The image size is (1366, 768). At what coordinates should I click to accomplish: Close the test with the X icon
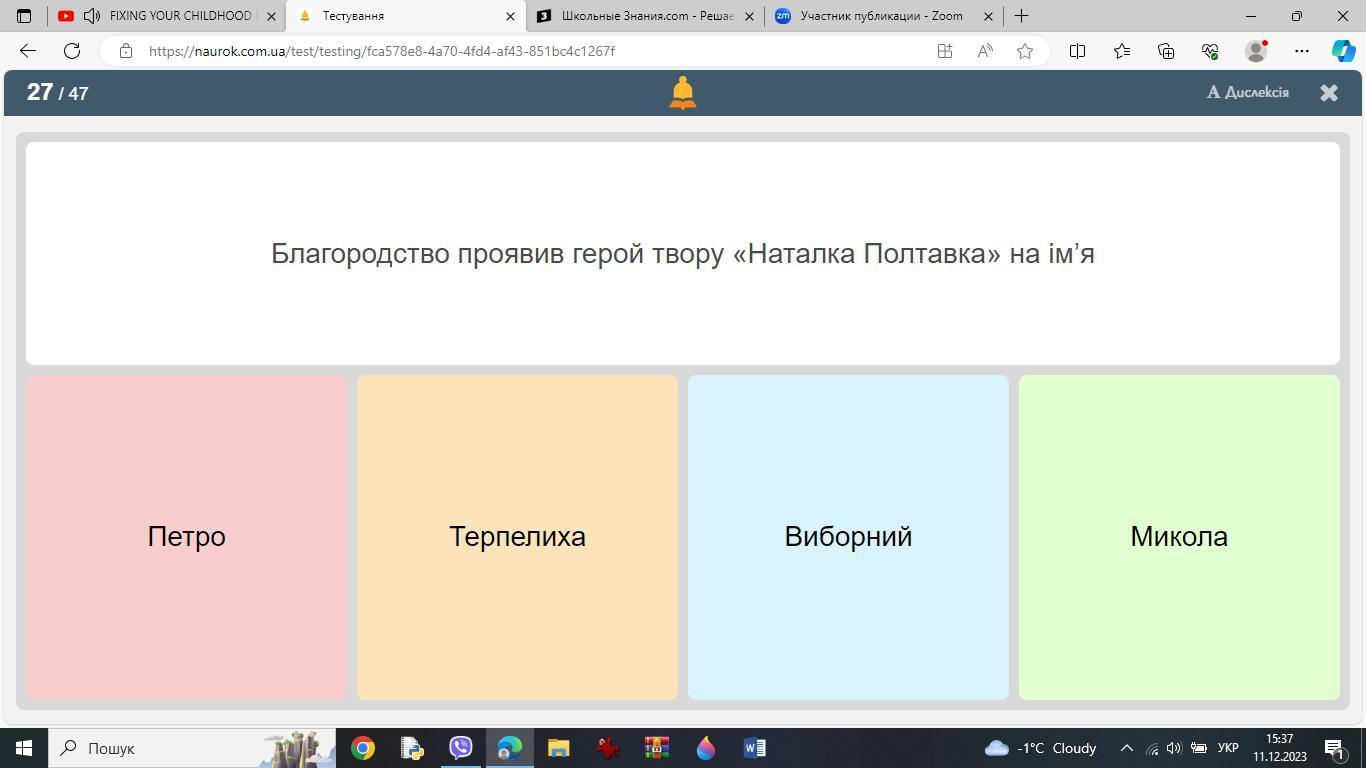(1329, 92)
